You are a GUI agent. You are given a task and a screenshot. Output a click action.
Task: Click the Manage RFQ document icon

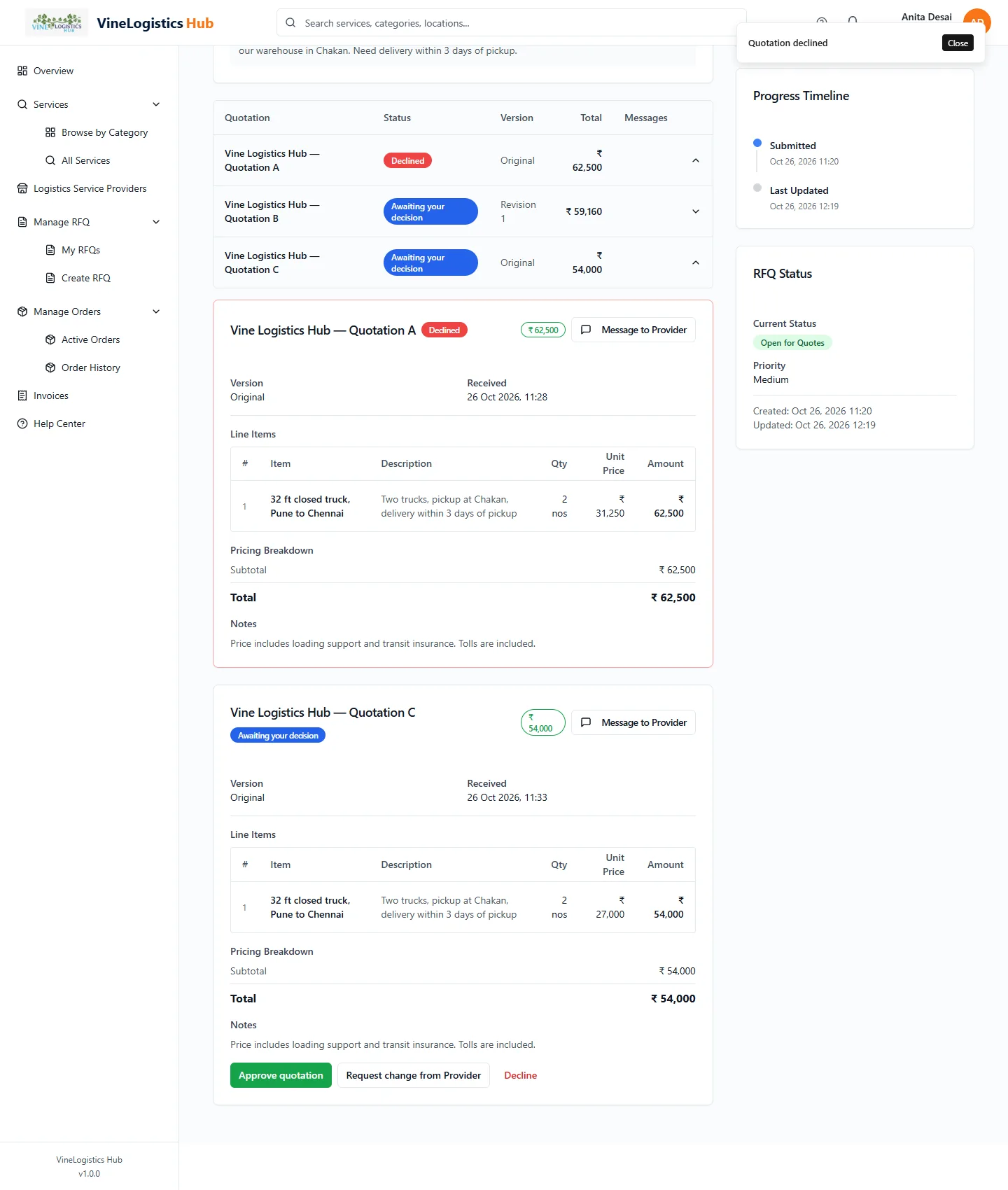click(22, 222)
